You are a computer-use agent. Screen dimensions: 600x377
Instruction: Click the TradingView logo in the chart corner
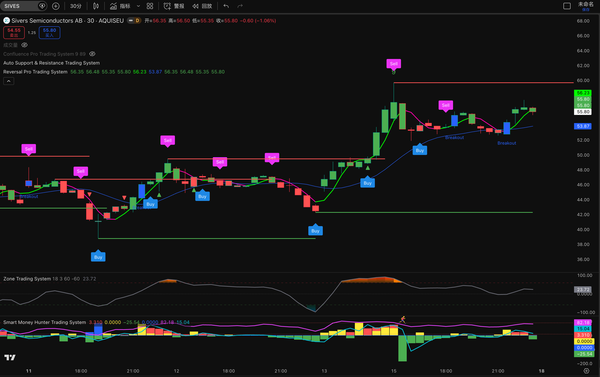point(10,357)
